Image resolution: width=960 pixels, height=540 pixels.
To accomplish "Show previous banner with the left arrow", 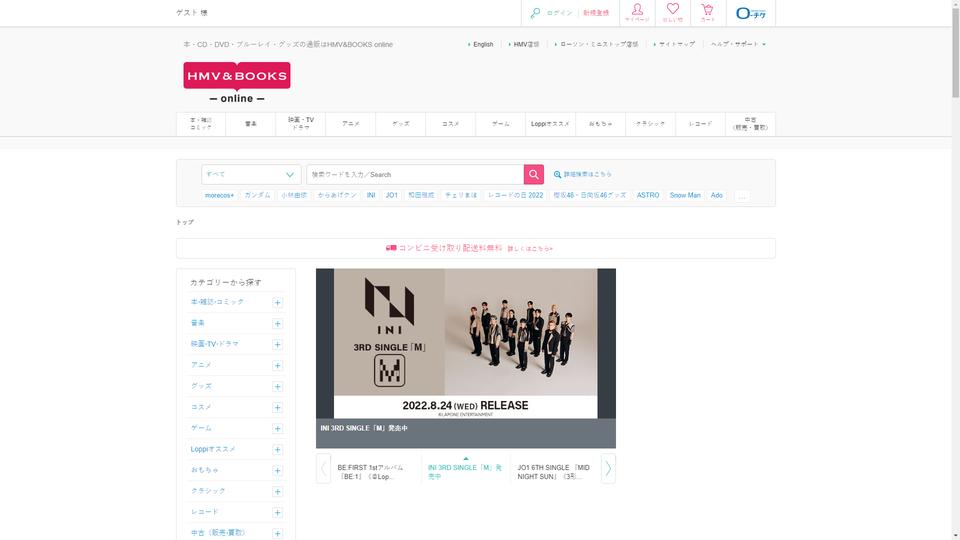I will click(x=323, y=469).
